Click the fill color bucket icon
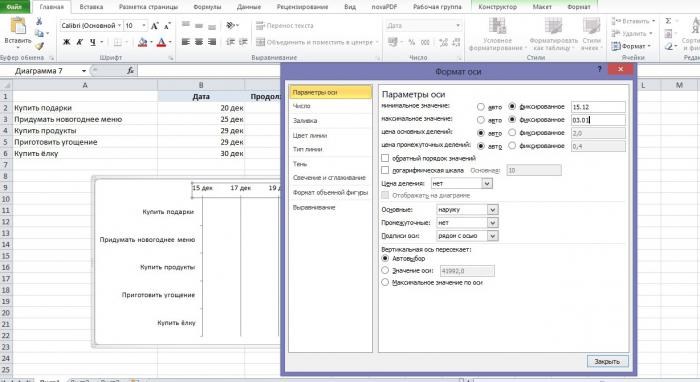Image resolution: width=700 pixels, height=382 pixels. [x=142, y=42]
